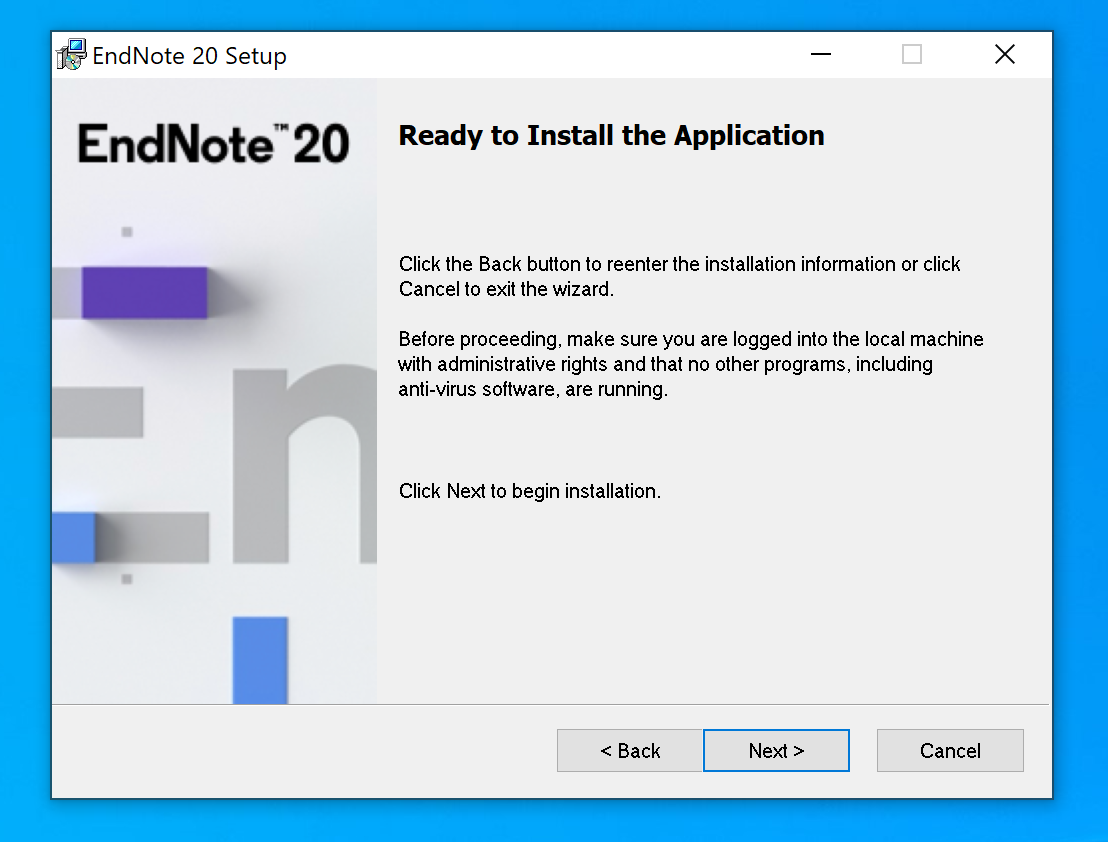Viewport: 1108px width, 842px height.
Task: Click the 'Click the Back button' instruction text
Action: pyautogui.click(x=679, y=277)
